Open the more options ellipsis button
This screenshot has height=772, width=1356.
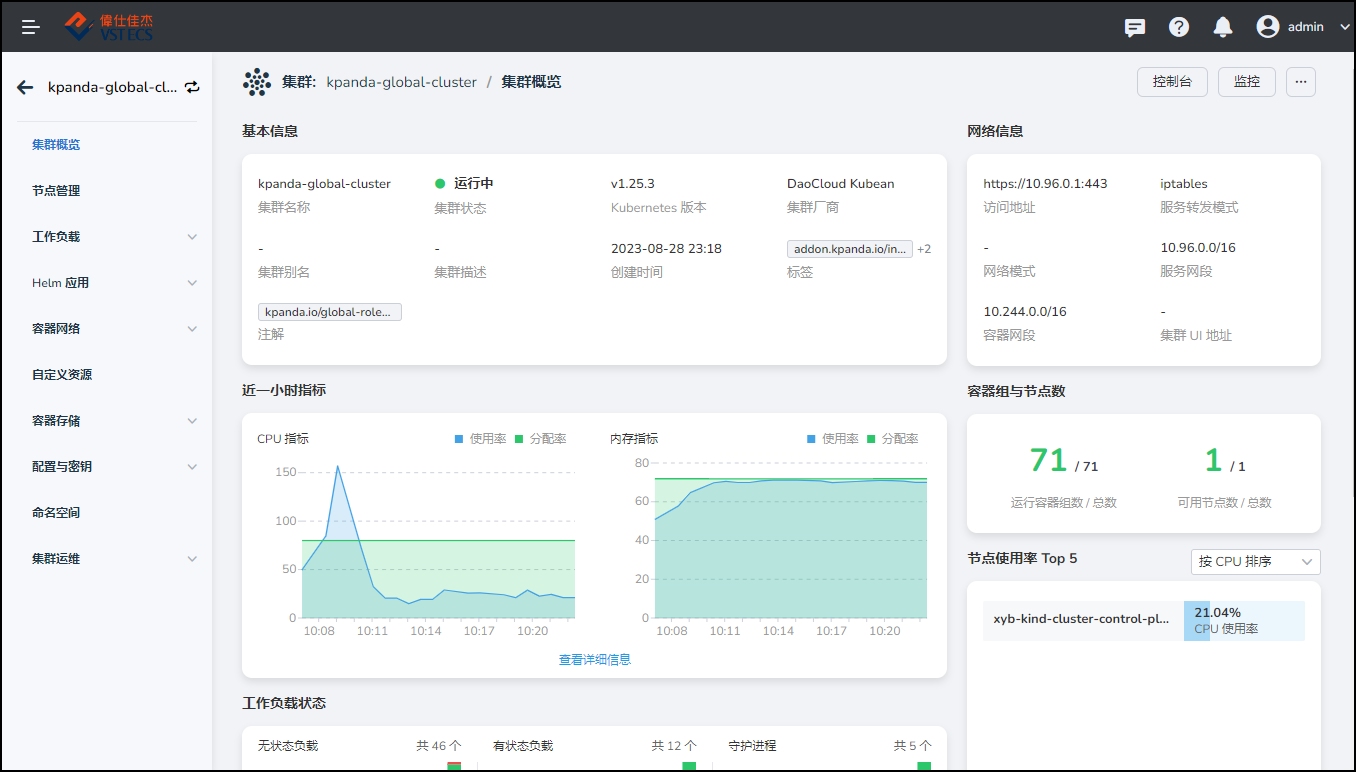tap(1301, 82)
